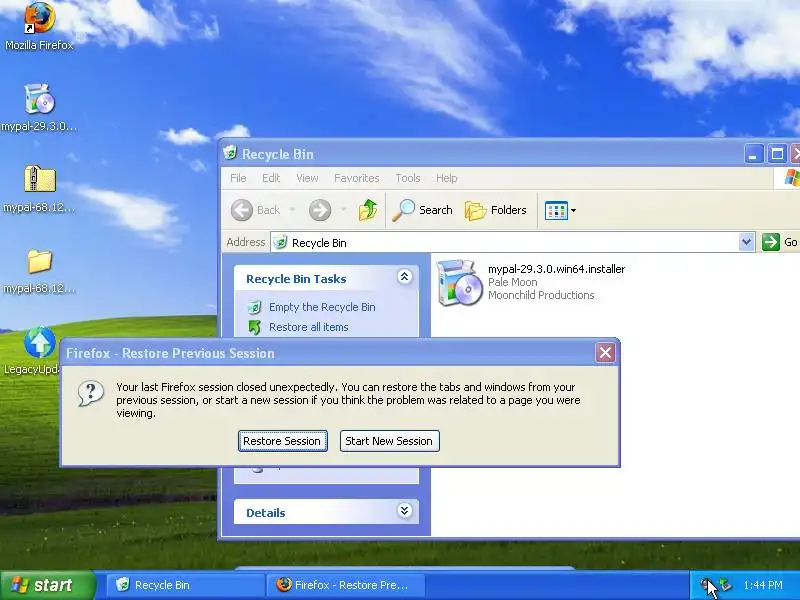800x600 pixels.
Task: Select the mypal-68.12 zip archive icon
Action: (39, 188)
